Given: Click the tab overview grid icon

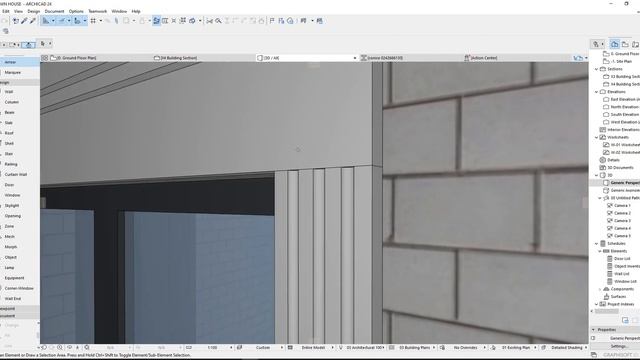Looking at the screenshot, I should 44,58.
